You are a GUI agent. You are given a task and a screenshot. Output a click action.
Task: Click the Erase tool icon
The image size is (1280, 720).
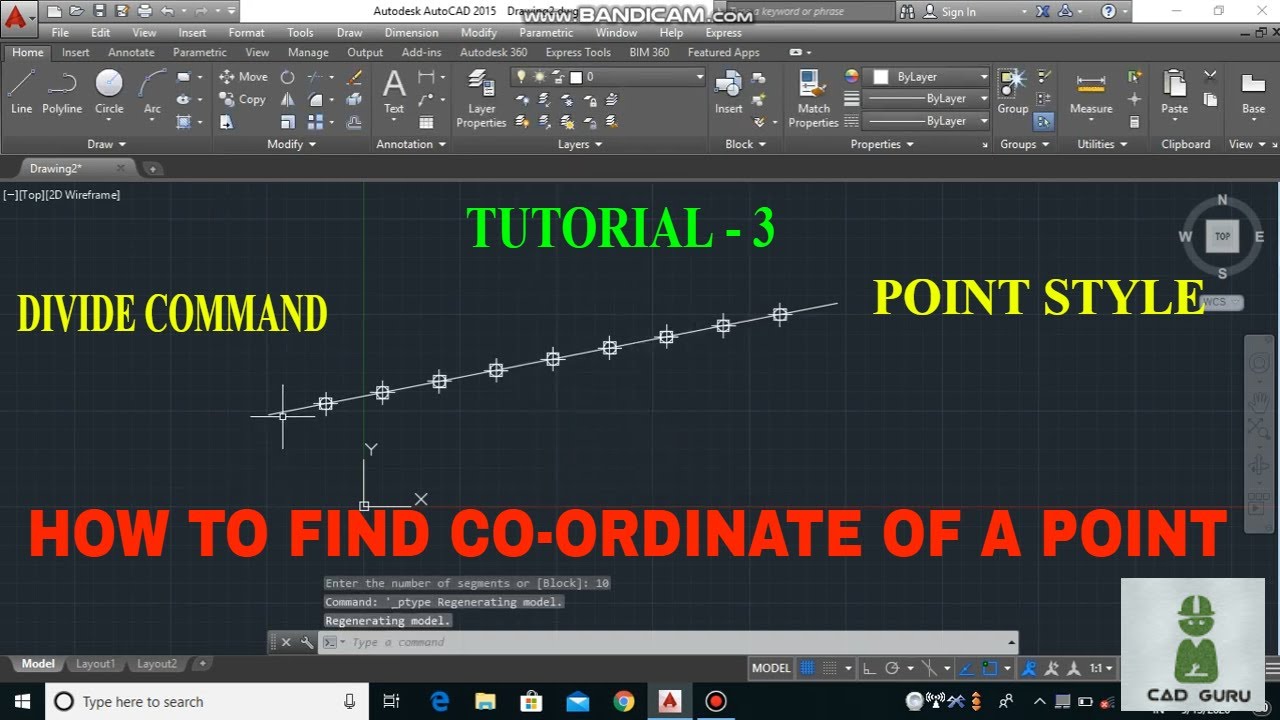(354, 77)
